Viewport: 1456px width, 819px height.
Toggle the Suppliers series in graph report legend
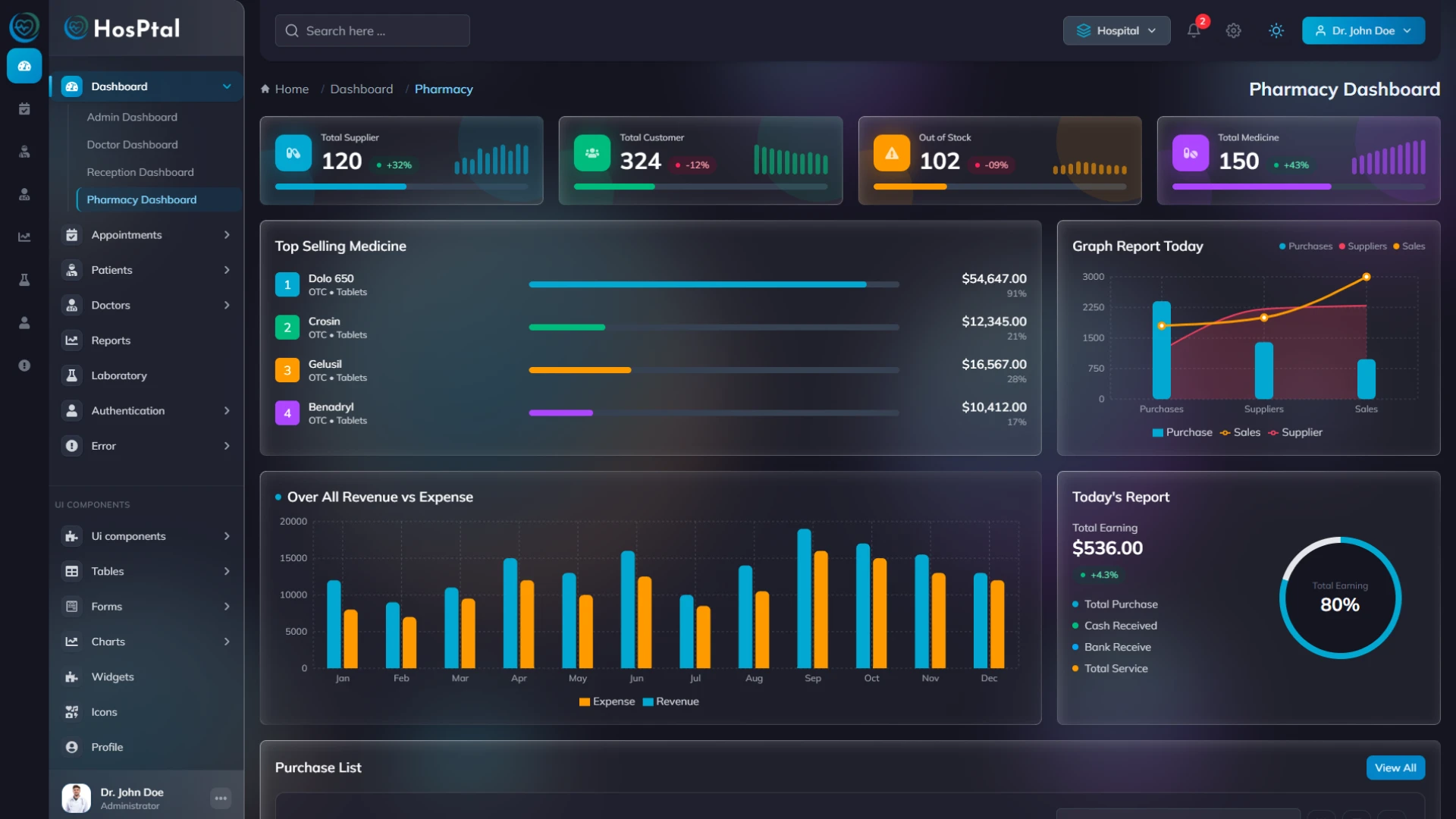click(1363, 246)
